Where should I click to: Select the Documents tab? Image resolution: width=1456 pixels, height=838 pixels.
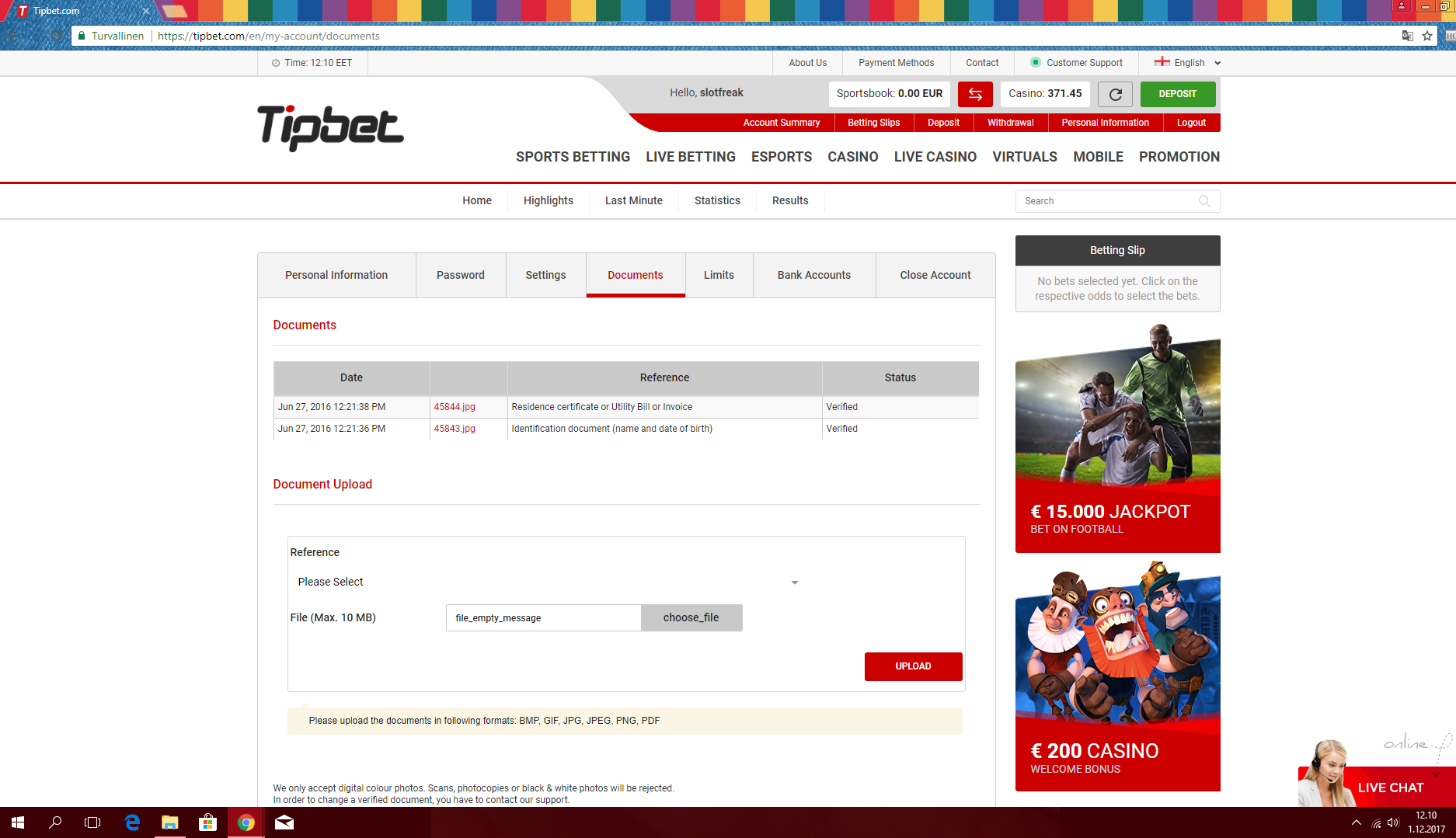(x=636, y=275)
